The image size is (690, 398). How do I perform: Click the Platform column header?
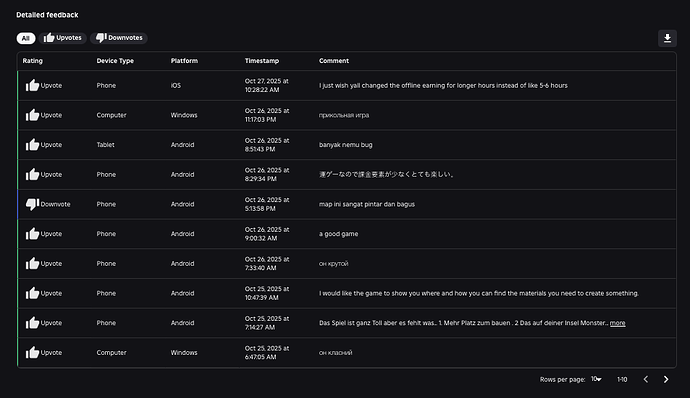click(184, 61)
